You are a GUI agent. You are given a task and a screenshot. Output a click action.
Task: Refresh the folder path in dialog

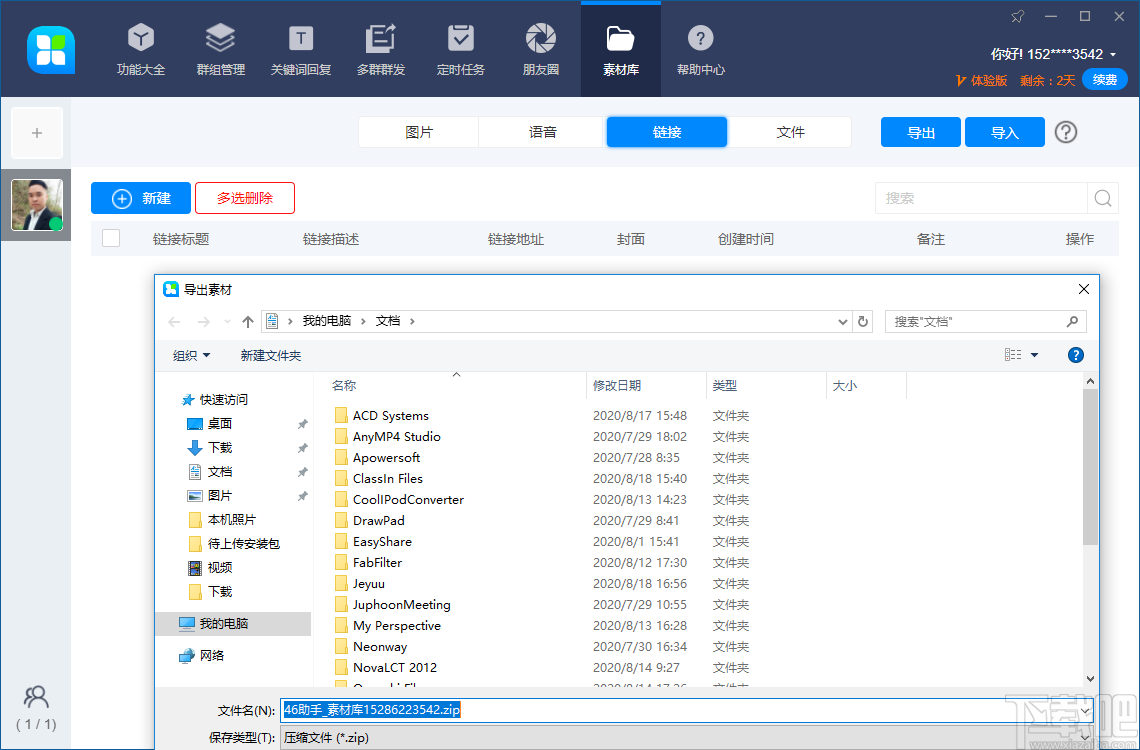coord(863,321)
